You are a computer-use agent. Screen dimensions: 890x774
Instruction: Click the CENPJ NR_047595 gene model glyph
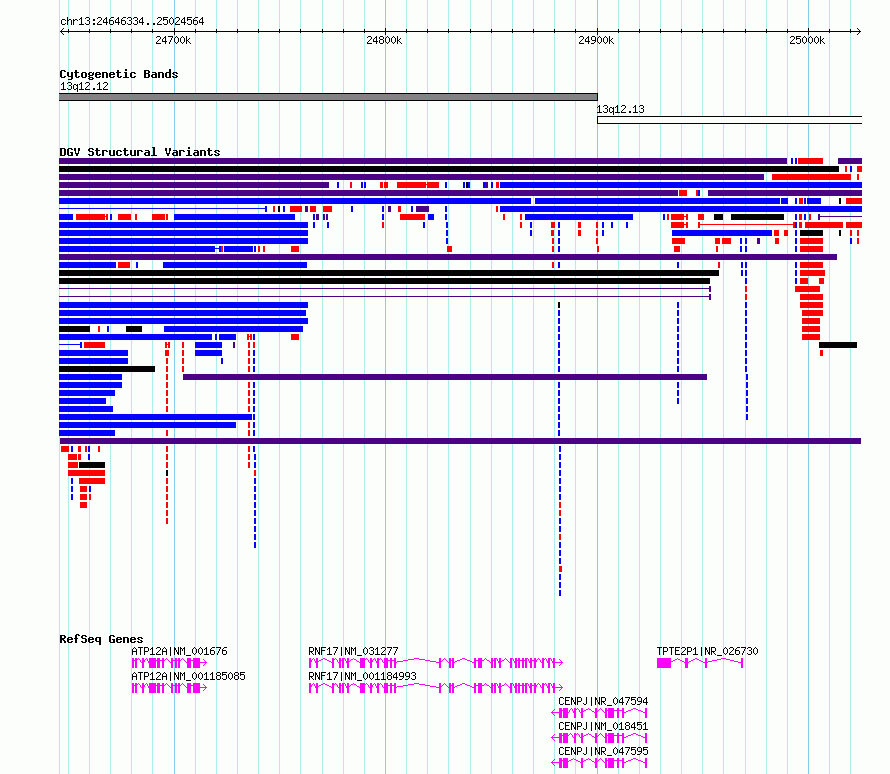point(599,763)
